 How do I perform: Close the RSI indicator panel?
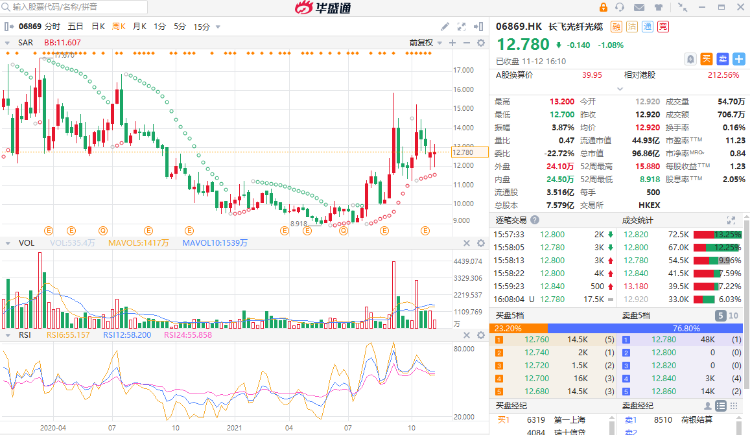(466, 335)
